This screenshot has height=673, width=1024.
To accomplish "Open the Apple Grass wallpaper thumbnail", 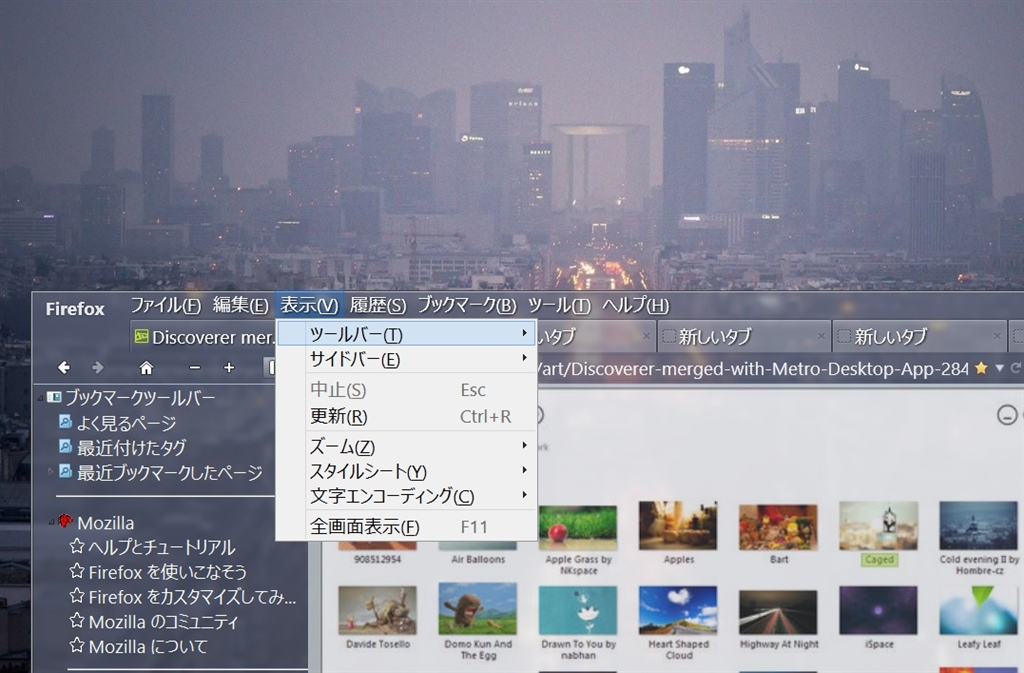I will [x=578, y=527].
